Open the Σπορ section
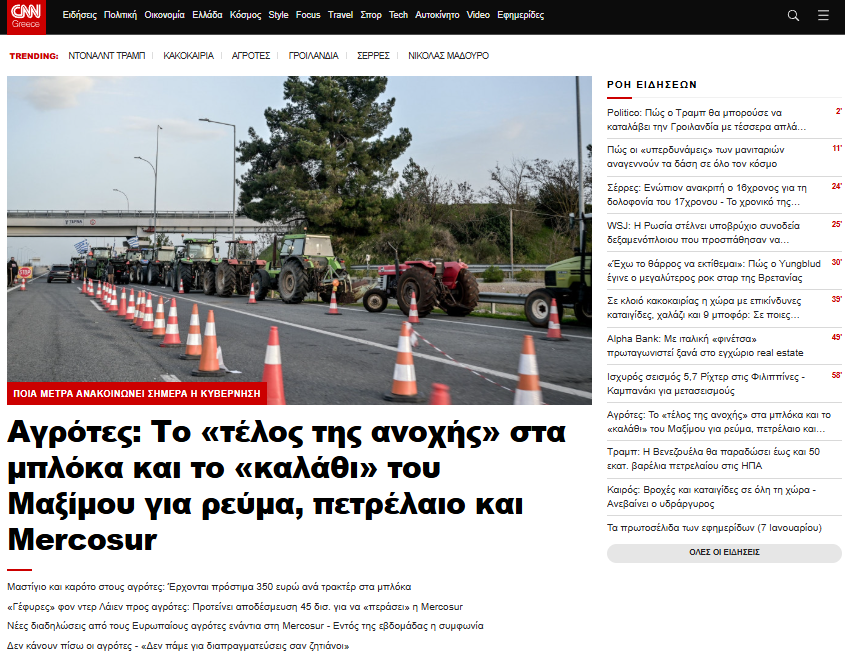The height and width of the screenshot is (655, 845). pyautogui.click(x=370, y=16)
